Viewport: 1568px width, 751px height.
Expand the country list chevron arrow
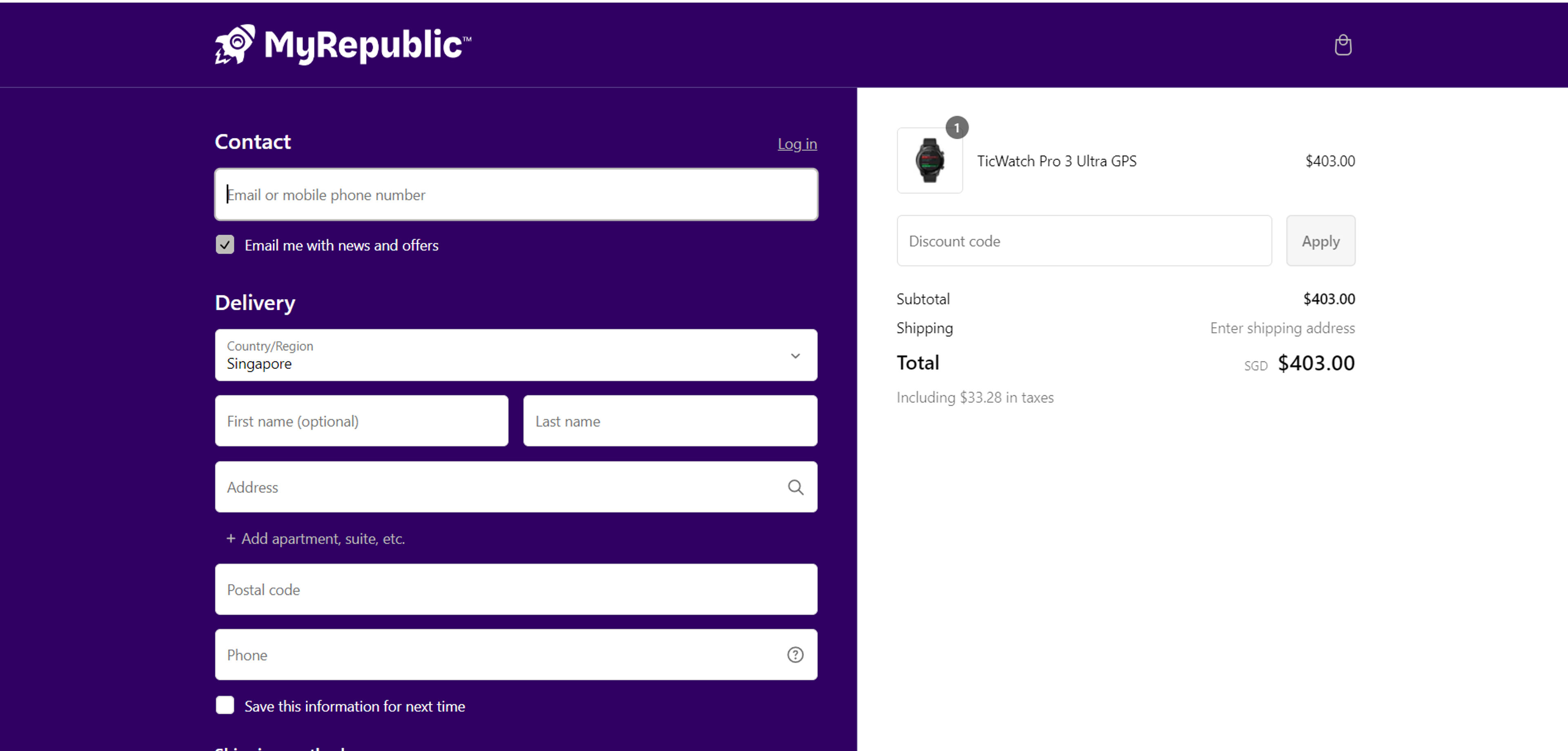point(795,356)
